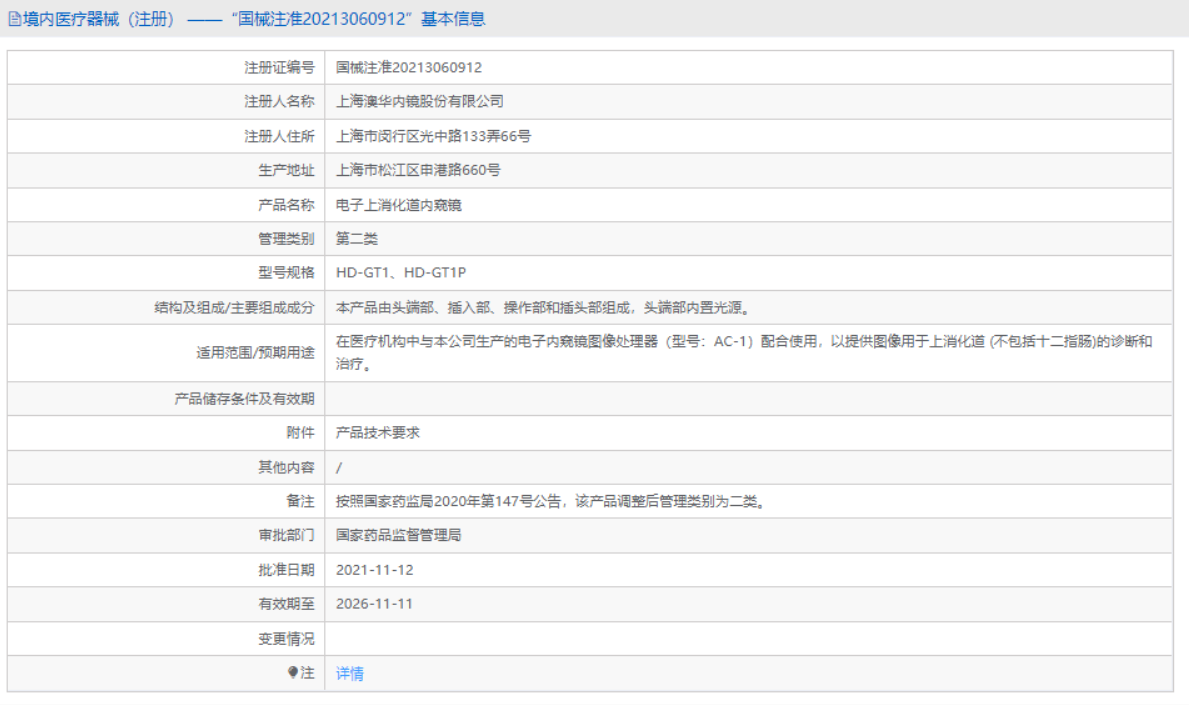Click the header title 境内医疗器械（注册）基本信息
This screenshot has width=1189, height=705.
tap(254, 19)
